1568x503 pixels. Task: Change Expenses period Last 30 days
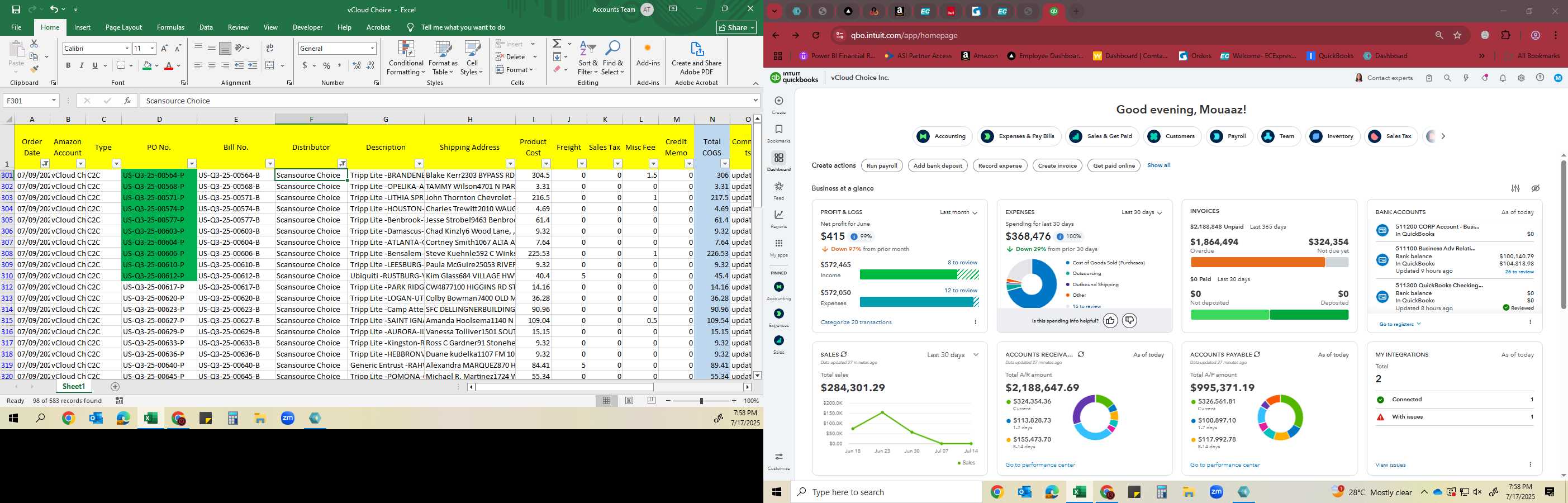click(x=1141, y=212)
